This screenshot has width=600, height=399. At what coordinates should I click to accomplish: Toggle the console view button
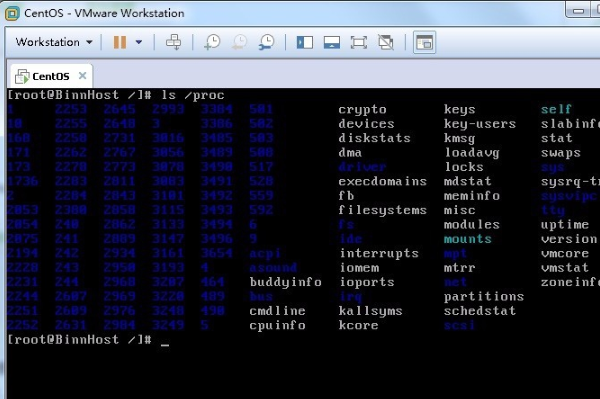424,42
